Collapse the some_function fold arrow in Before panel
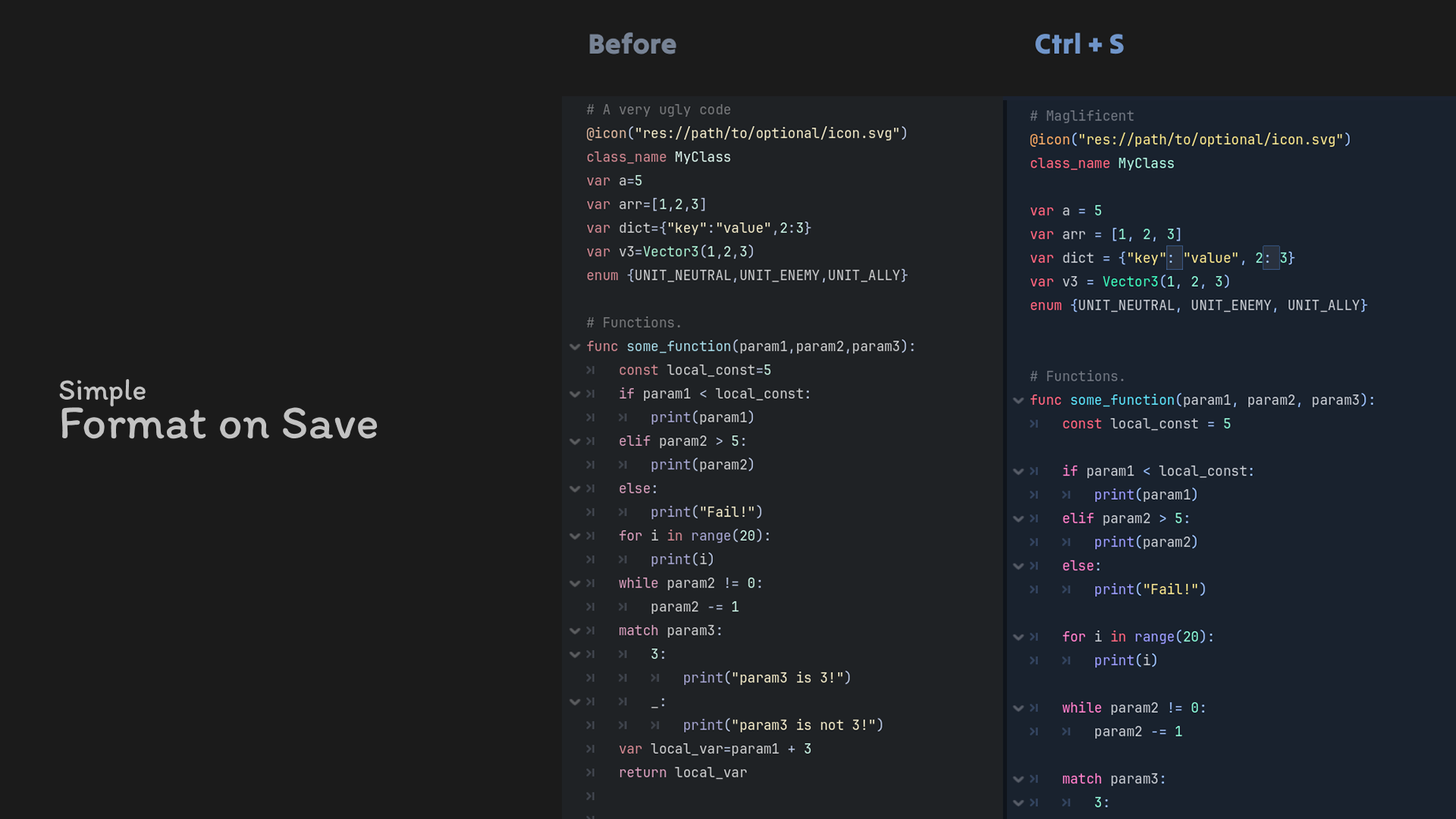 (575, 347)
